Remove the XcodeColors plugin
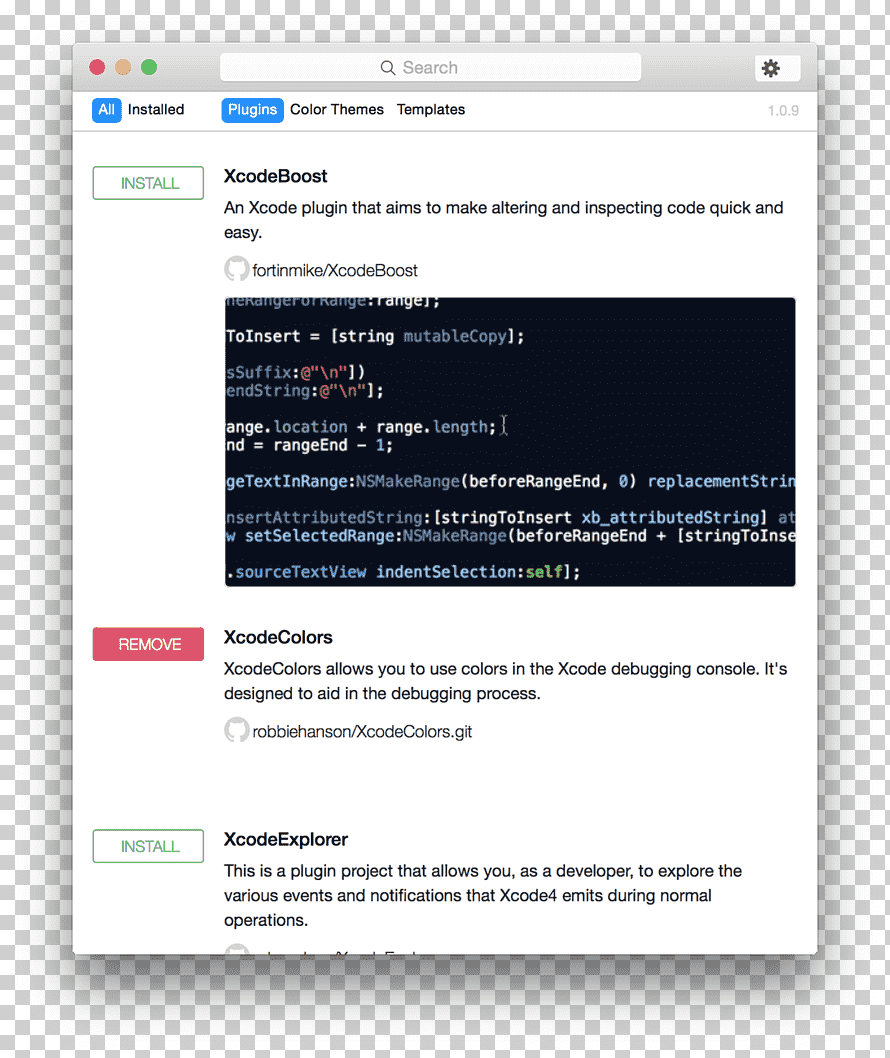The width and height of the screenshot is (890, 1058). pyautogui.click(x=148, y=644)
